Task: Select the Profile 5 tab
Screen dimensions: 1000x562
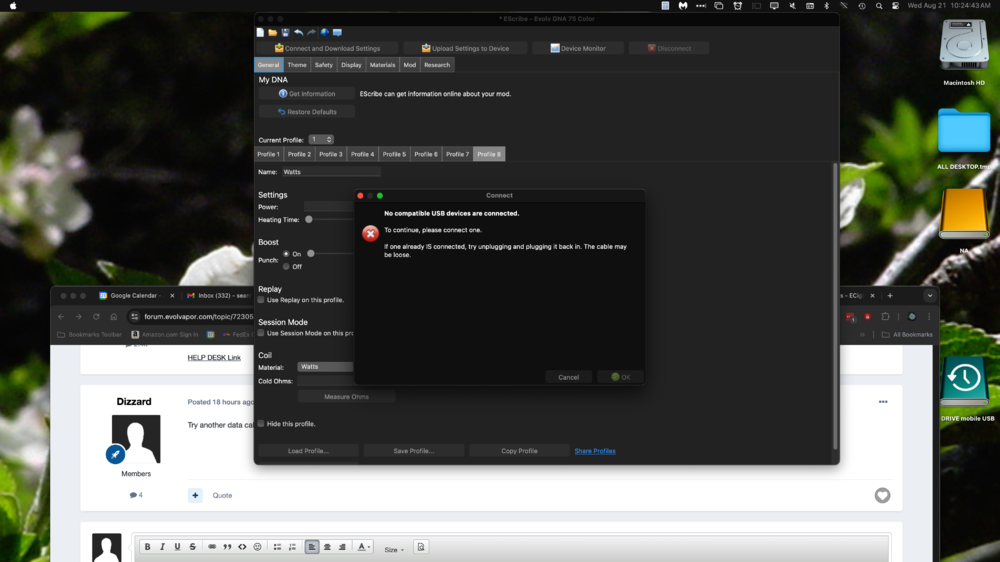Action: 394,154
